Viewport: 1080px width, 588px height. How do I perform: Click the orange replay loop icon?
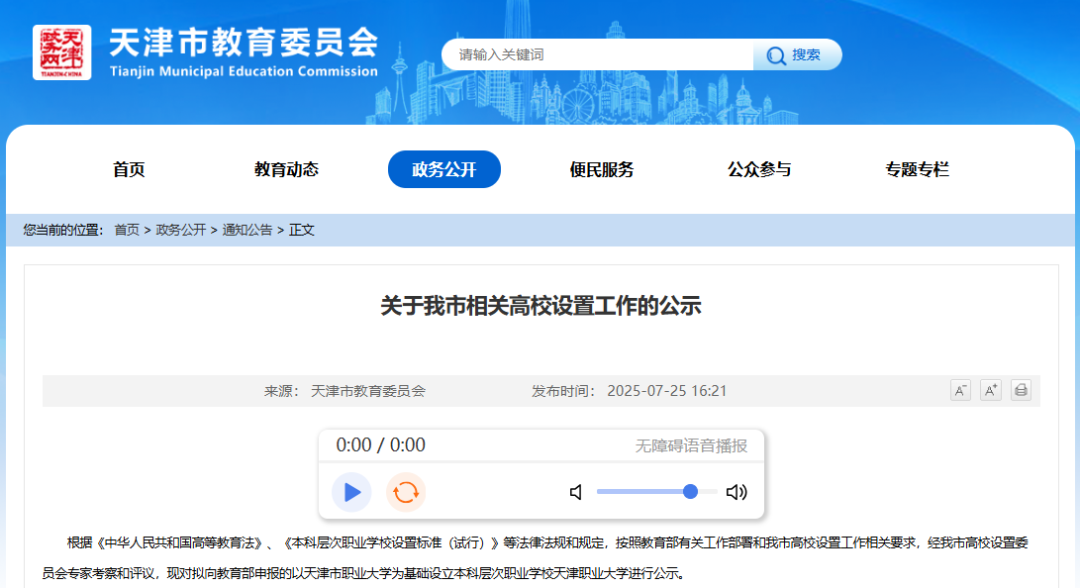click(404, 492)
